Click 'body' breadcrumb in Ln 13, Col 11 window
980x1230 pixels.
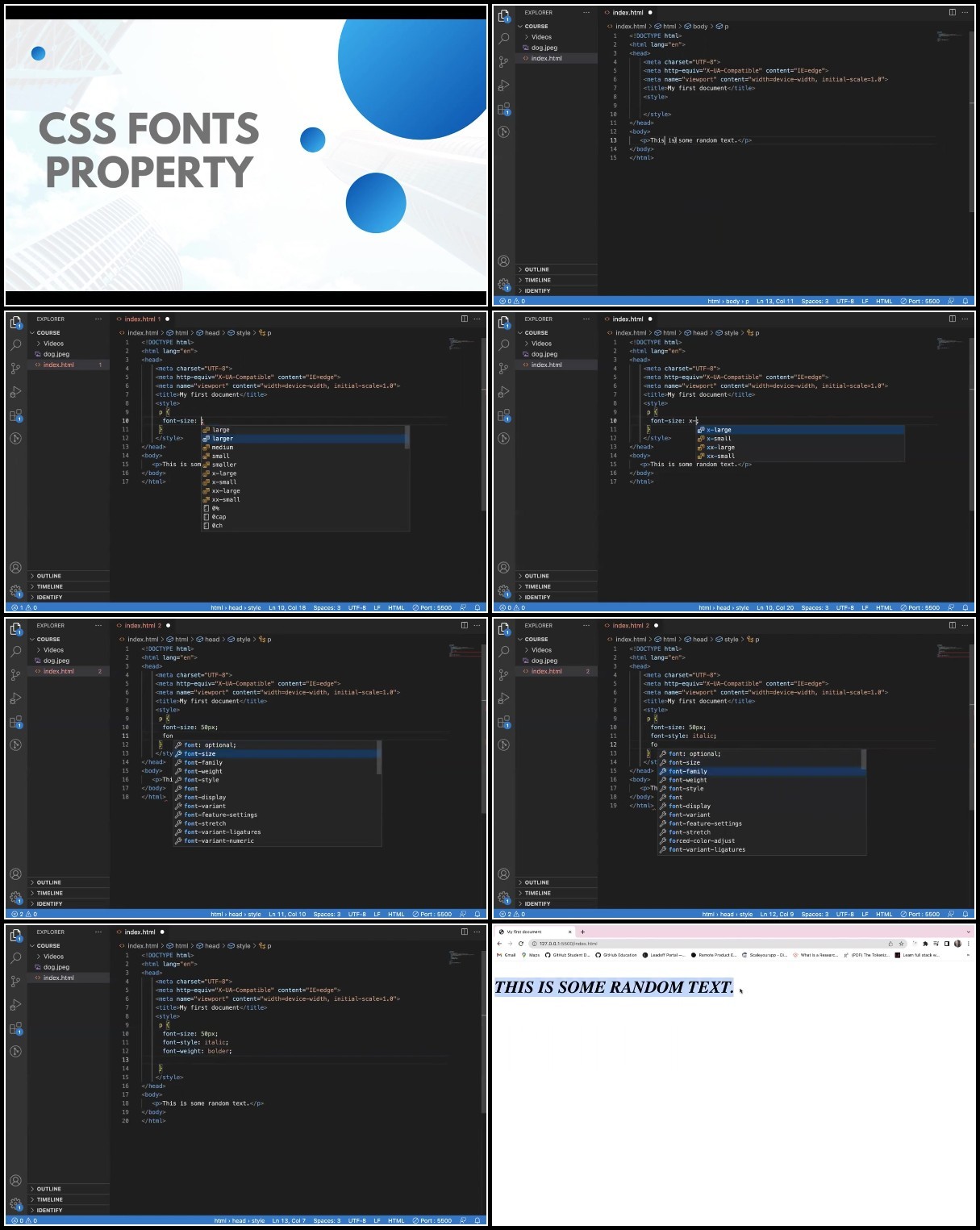[700, 26]
